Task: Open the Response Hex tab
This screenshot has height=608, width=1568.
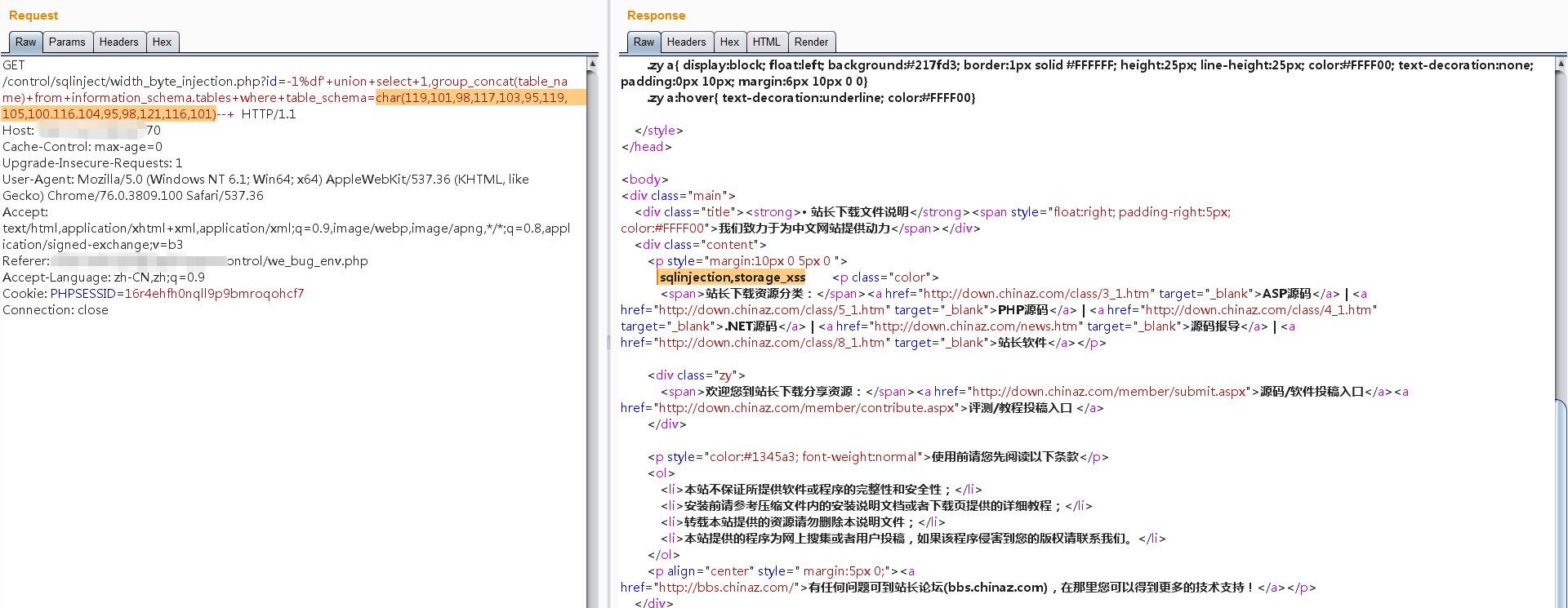Action: pyautogui.click(x=730, y=42)
